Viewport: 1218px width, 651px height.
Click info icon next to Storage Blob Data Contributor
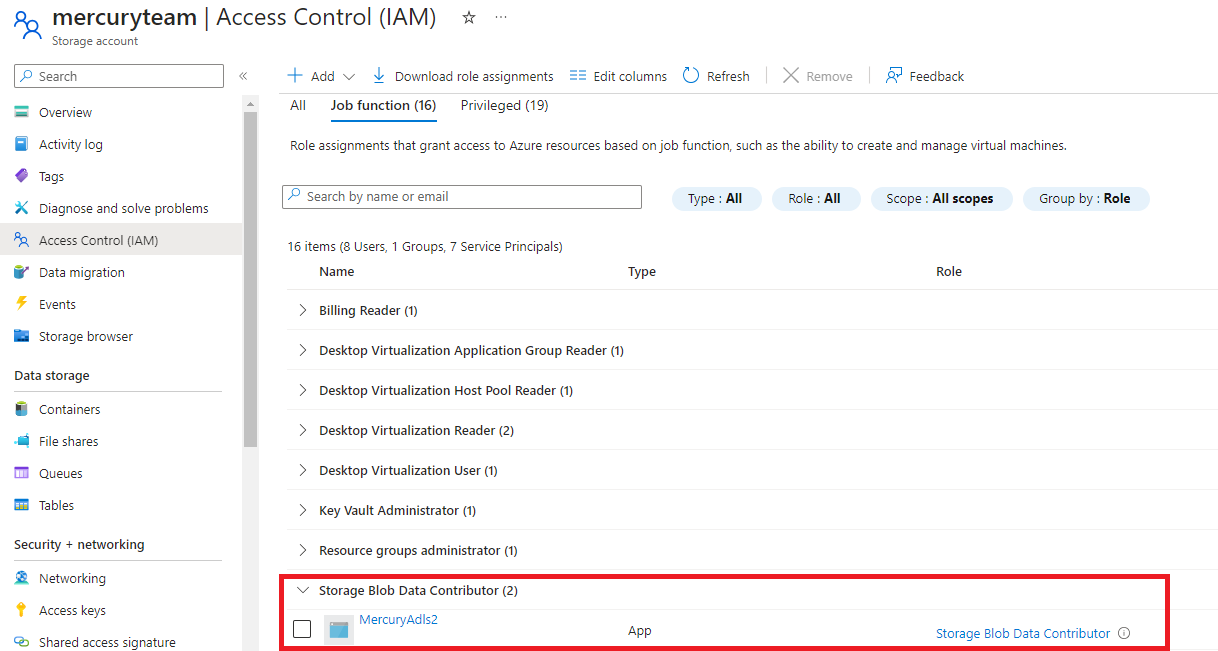[x=1124, y=633]
